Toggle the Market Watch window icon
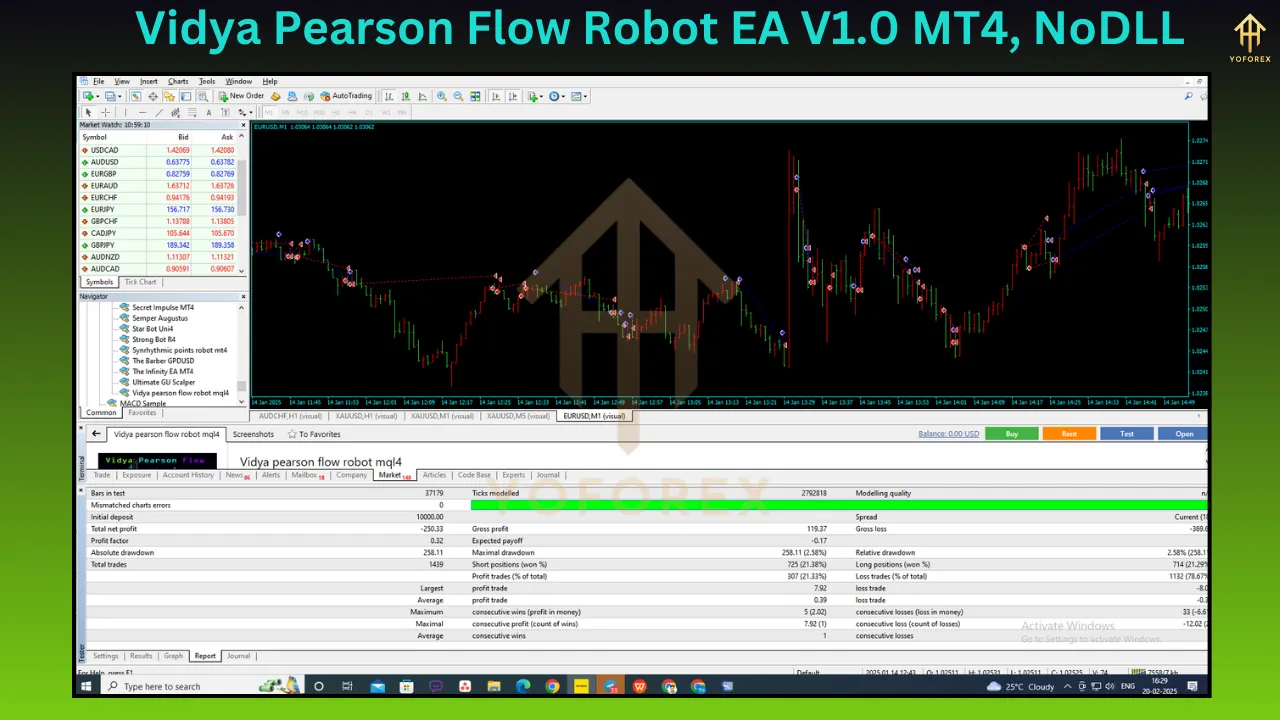 point(136,96)
